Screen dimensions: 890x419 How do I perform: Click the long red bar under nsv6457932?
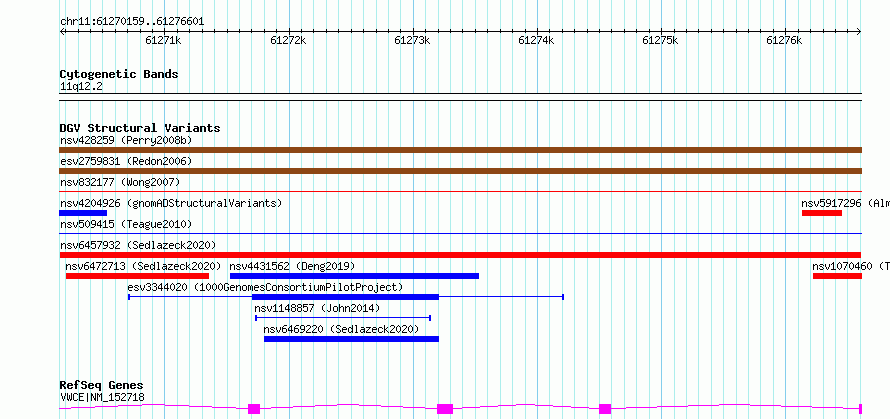pyautogui.click(x=460, y=255)
